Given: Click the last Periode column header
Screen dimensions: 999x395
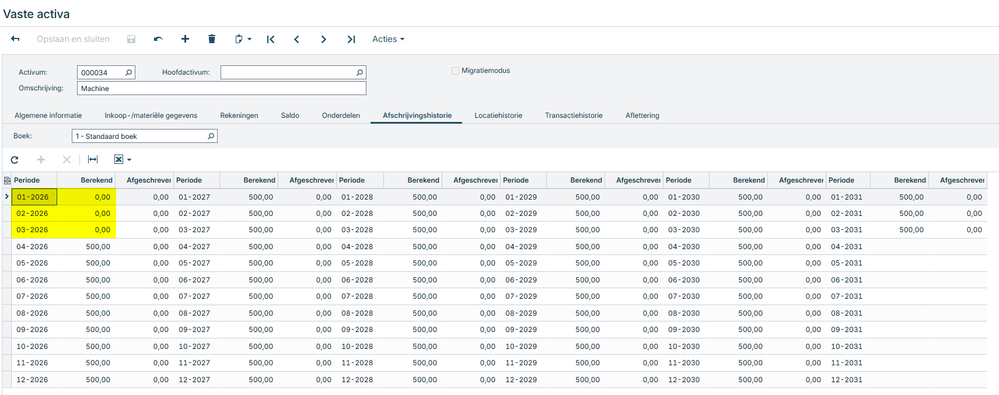Looking at the screenshot, I should coord(848,180).
